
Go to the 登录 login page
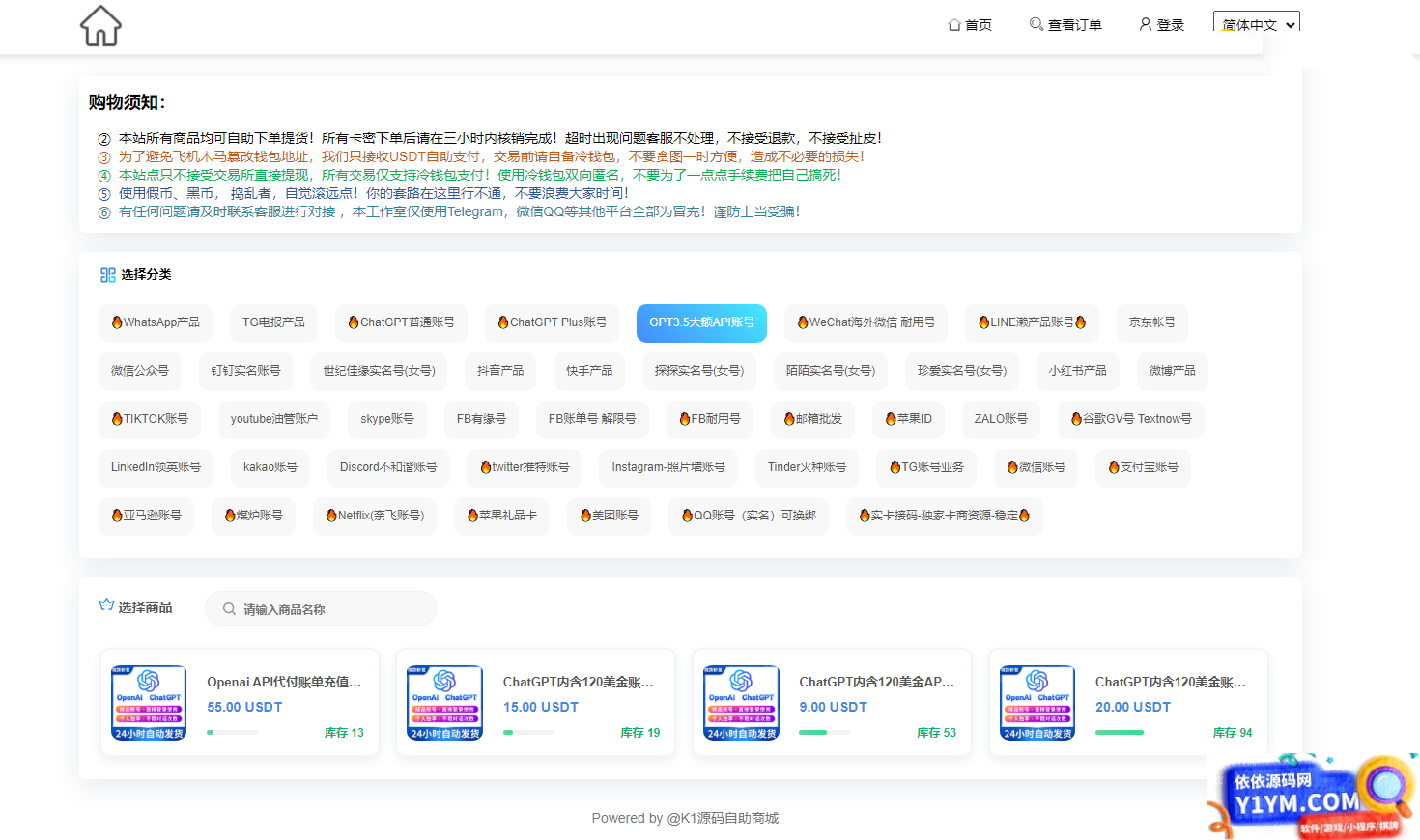[1161, 25]
